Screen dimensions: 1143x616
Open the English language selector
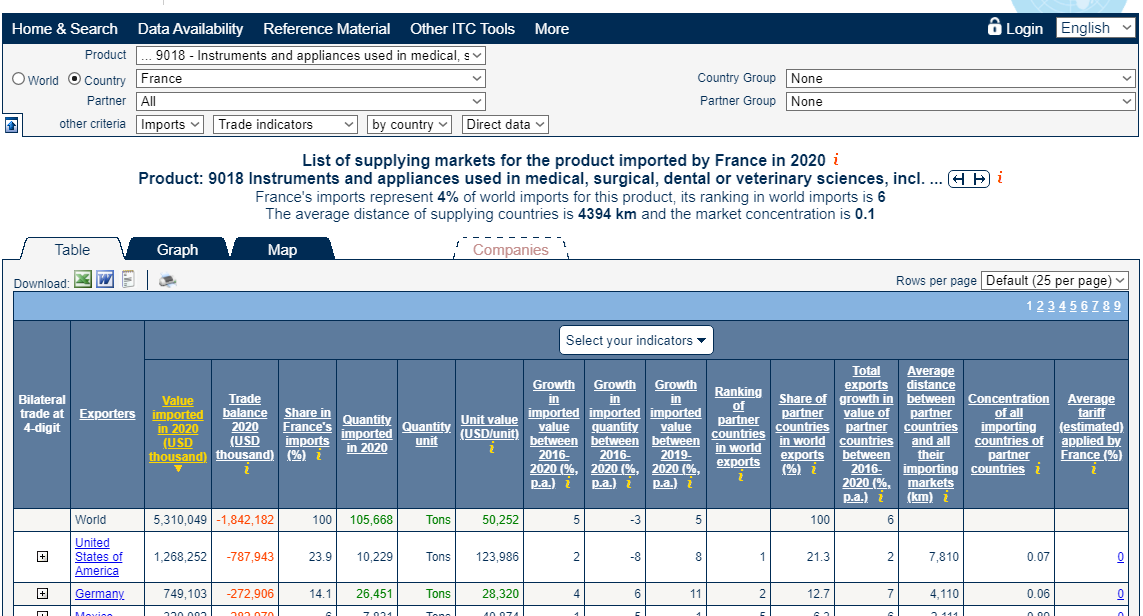[x=1096, y=28]
